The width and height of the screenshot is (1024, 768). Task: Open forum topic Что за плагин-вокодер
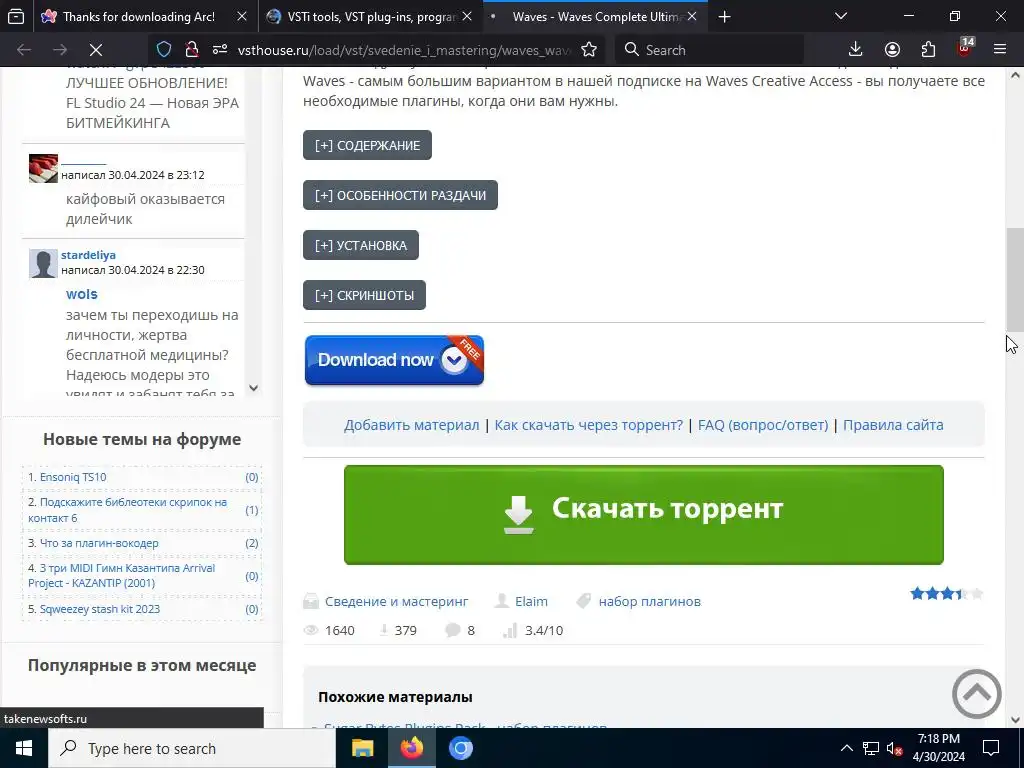pos(99,543)
